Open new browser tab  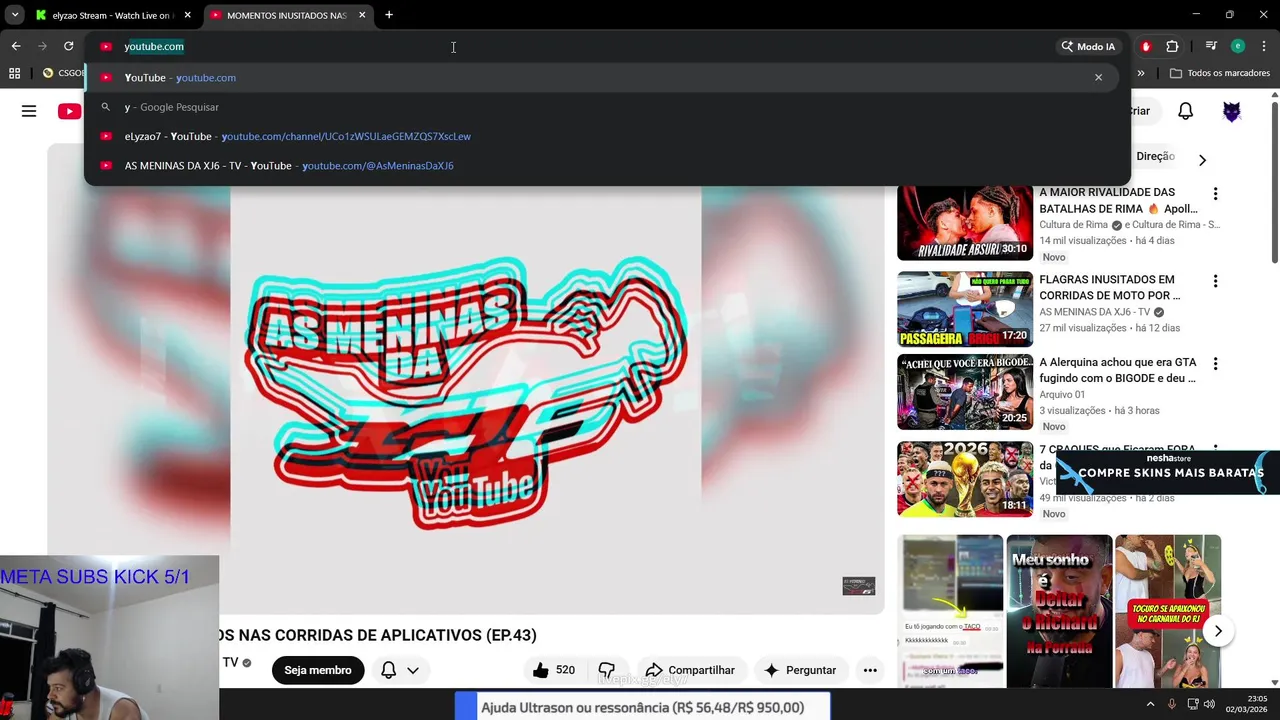[x=389, y=15]
